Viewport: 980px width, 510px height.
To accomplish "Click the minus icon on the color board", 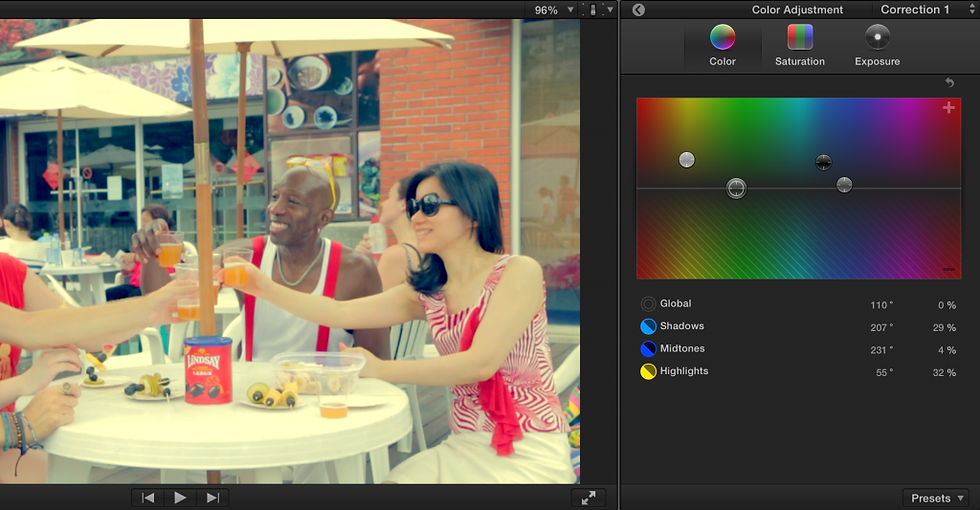I will [x=948, y=269].
